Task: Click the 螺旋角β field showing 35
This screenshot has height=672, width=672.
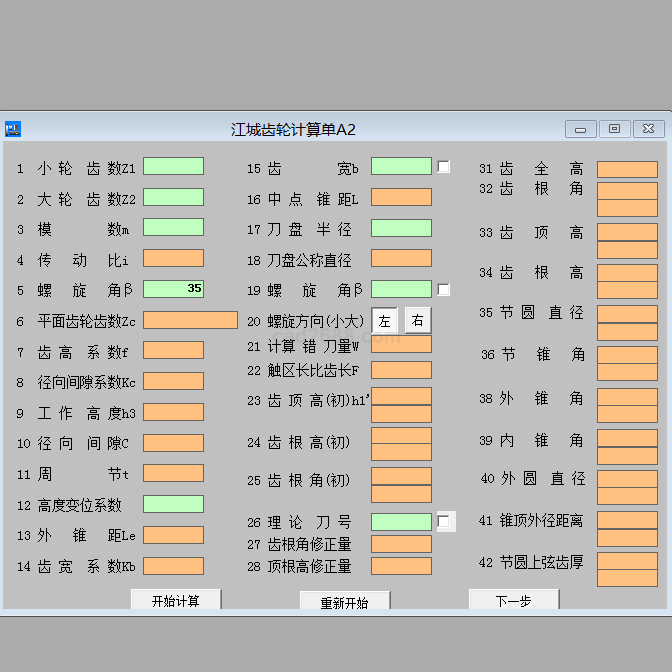Action: coord(173,289)
